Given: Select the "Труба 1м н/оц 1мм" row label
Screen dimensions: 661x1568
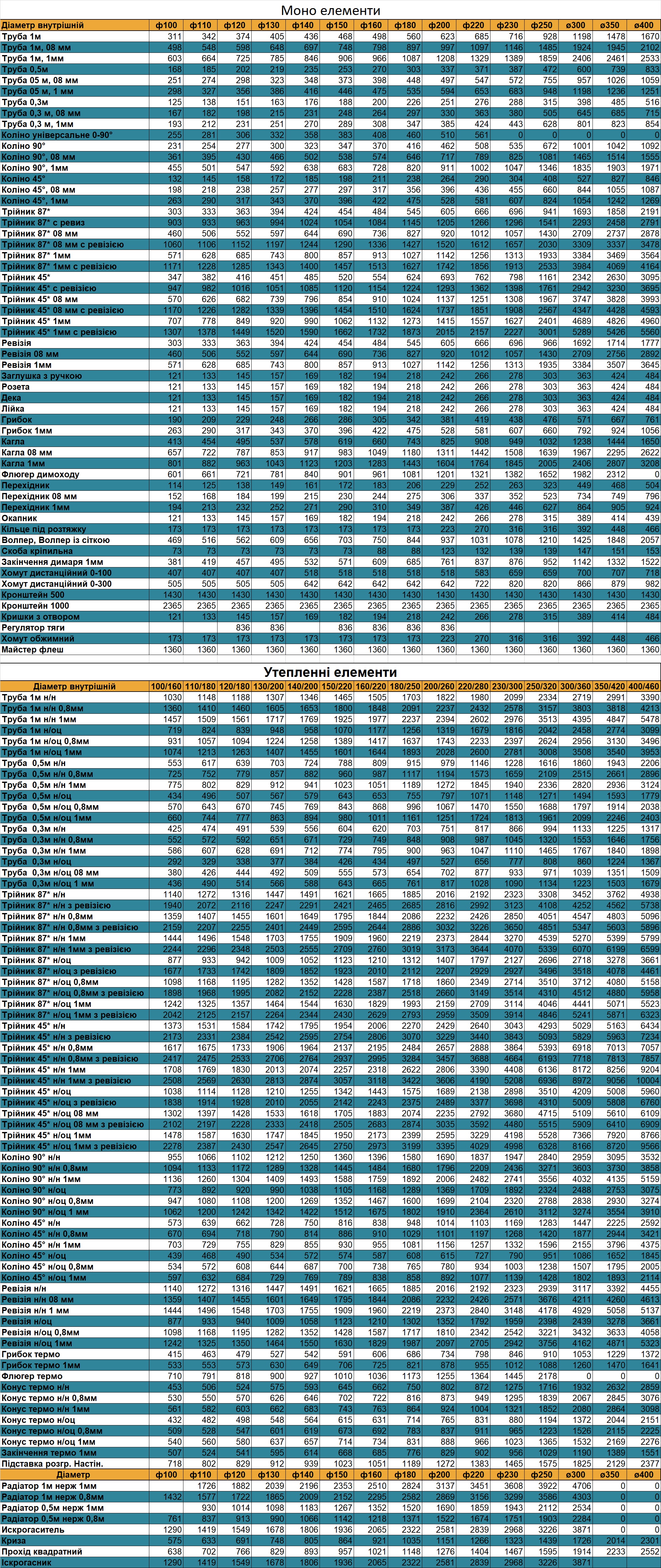Looking at the screenshot, I should [x=41, y=752].
